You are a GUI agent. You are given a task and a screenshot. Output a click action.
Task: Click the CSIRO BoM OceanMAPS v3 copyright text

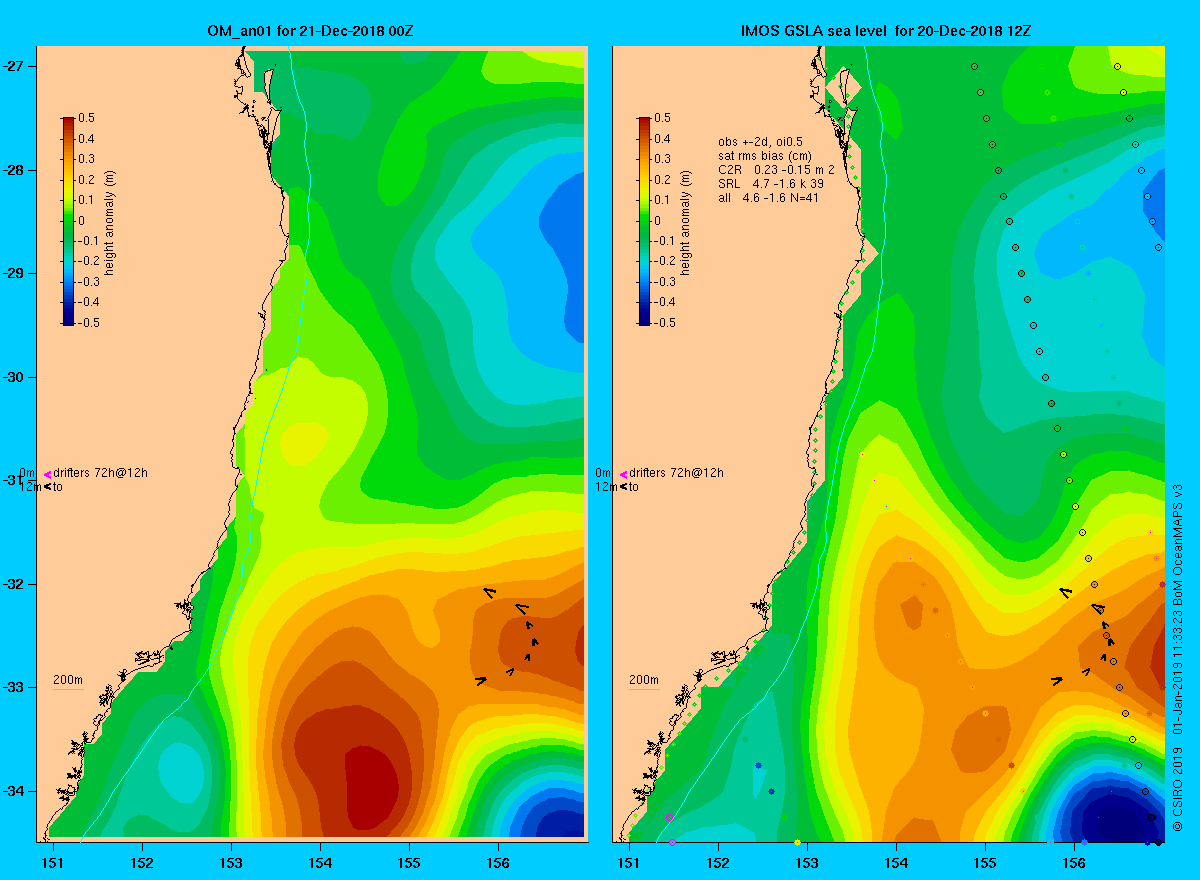[x=1177, y=660]
